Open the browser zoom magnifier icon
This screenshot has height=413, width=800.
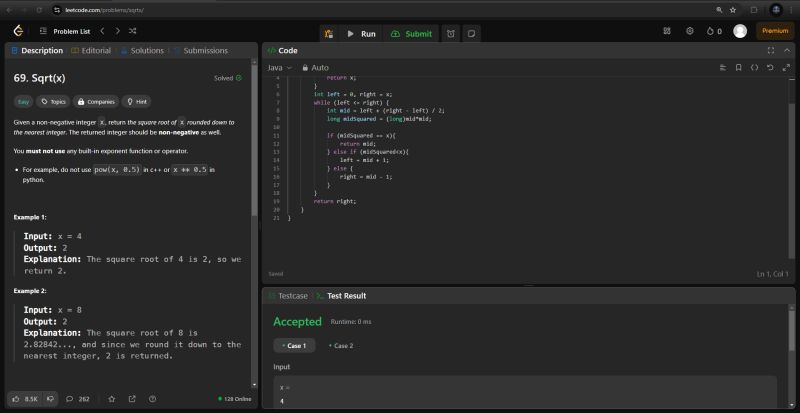click(x=719, y=10)
